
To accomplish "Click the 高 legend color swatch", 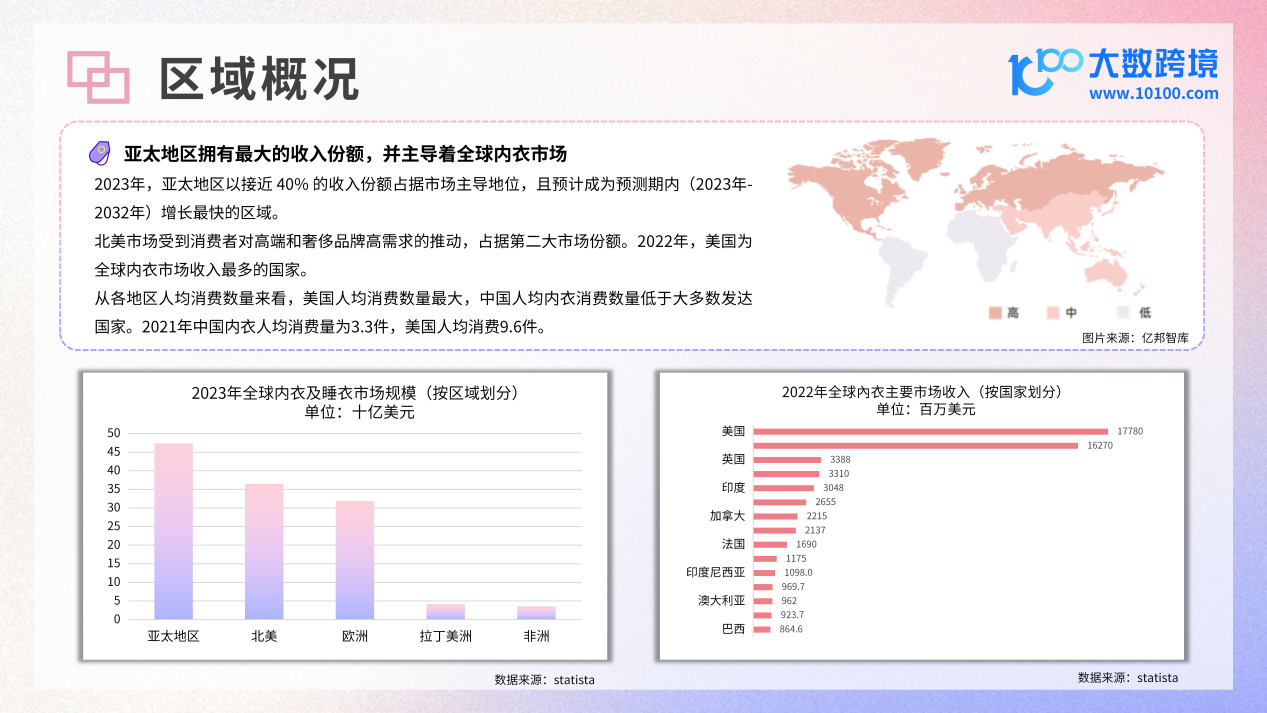I will pos(995,313).
